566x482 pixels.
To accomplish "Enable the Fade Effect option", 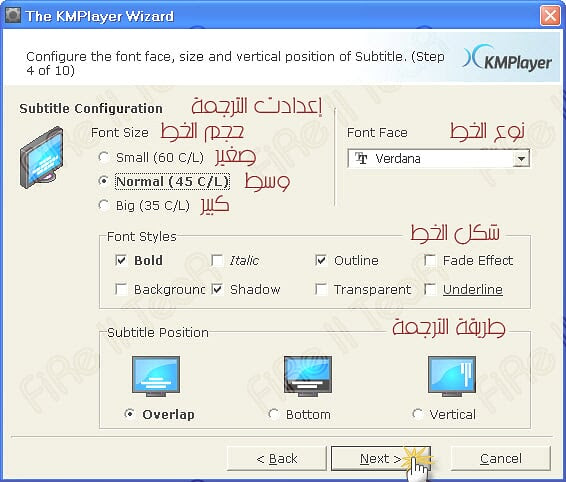I will (430, 260).
